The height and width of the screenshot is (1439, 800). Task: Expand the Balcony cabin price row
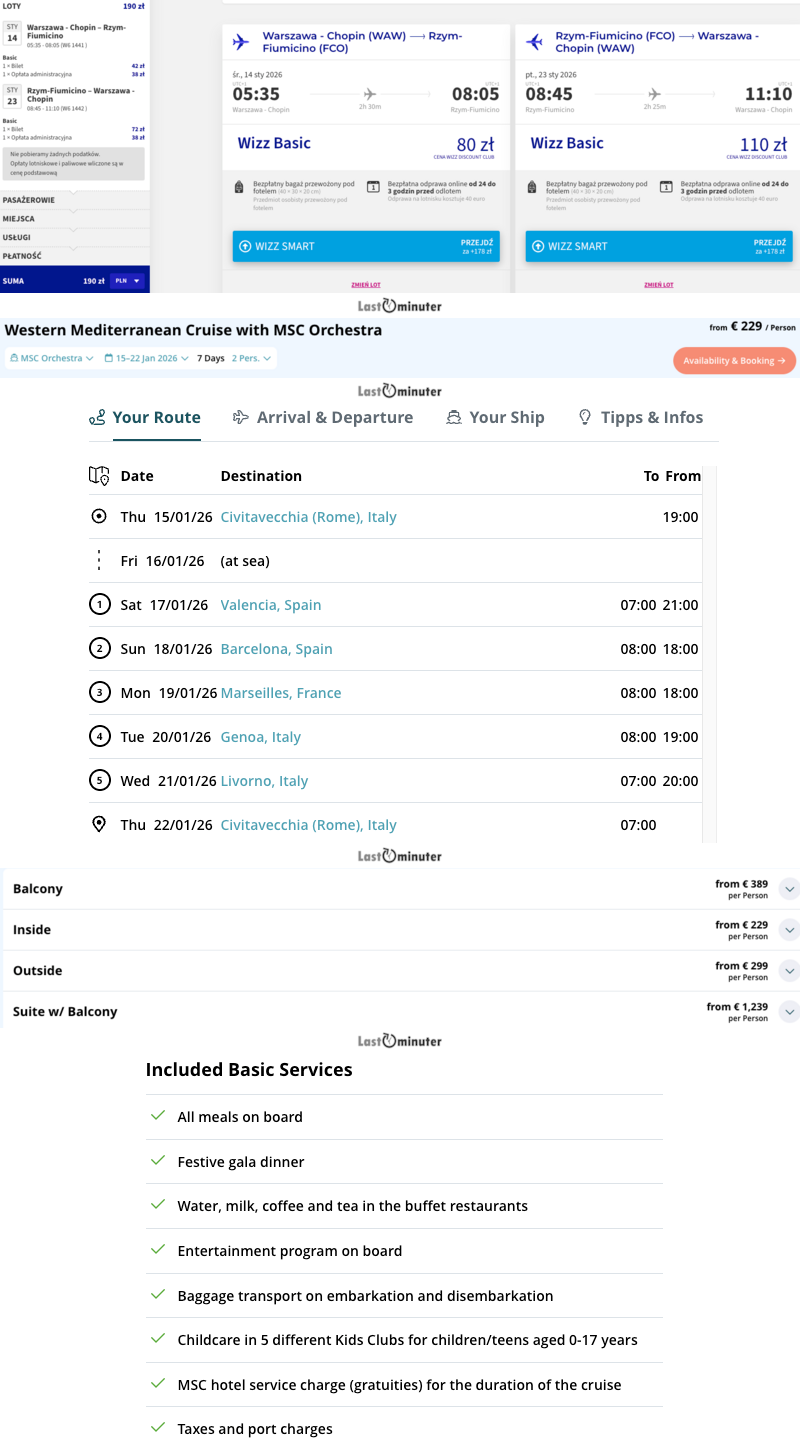coord(789,889)
